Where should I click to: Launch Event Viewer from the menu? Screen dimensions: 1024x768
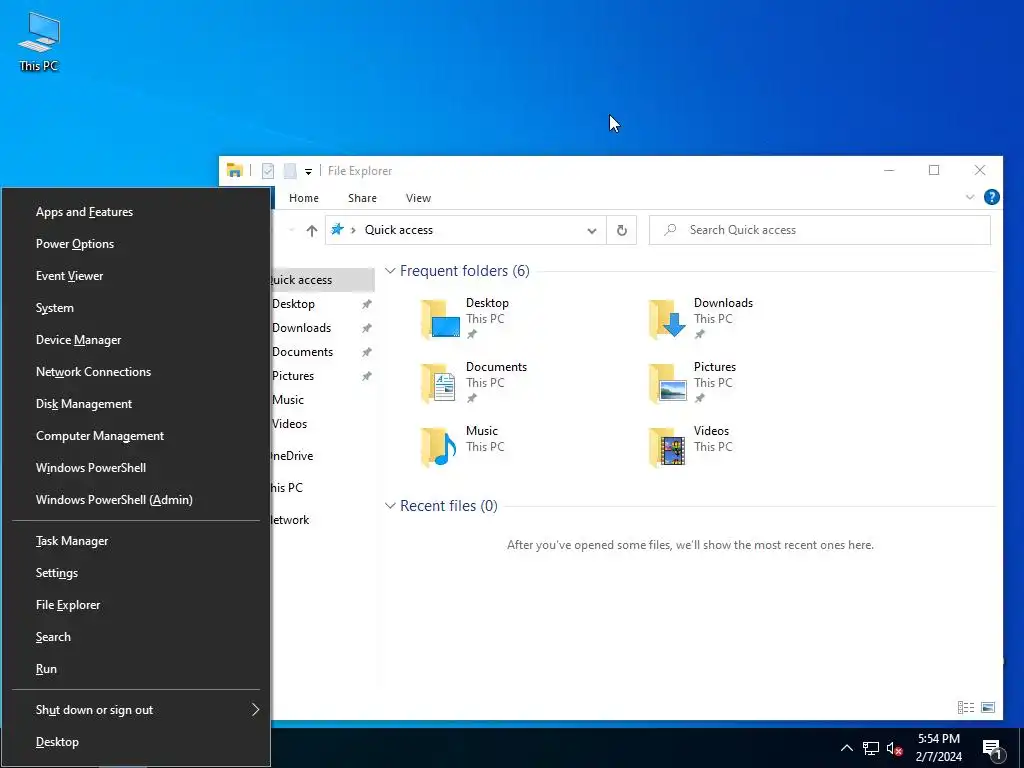point(136,276)
